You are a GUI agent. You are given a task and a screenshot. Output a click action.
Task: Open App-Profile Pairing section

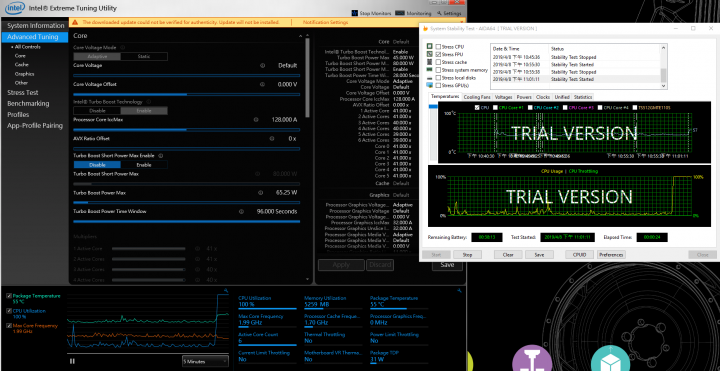[35, 125]
